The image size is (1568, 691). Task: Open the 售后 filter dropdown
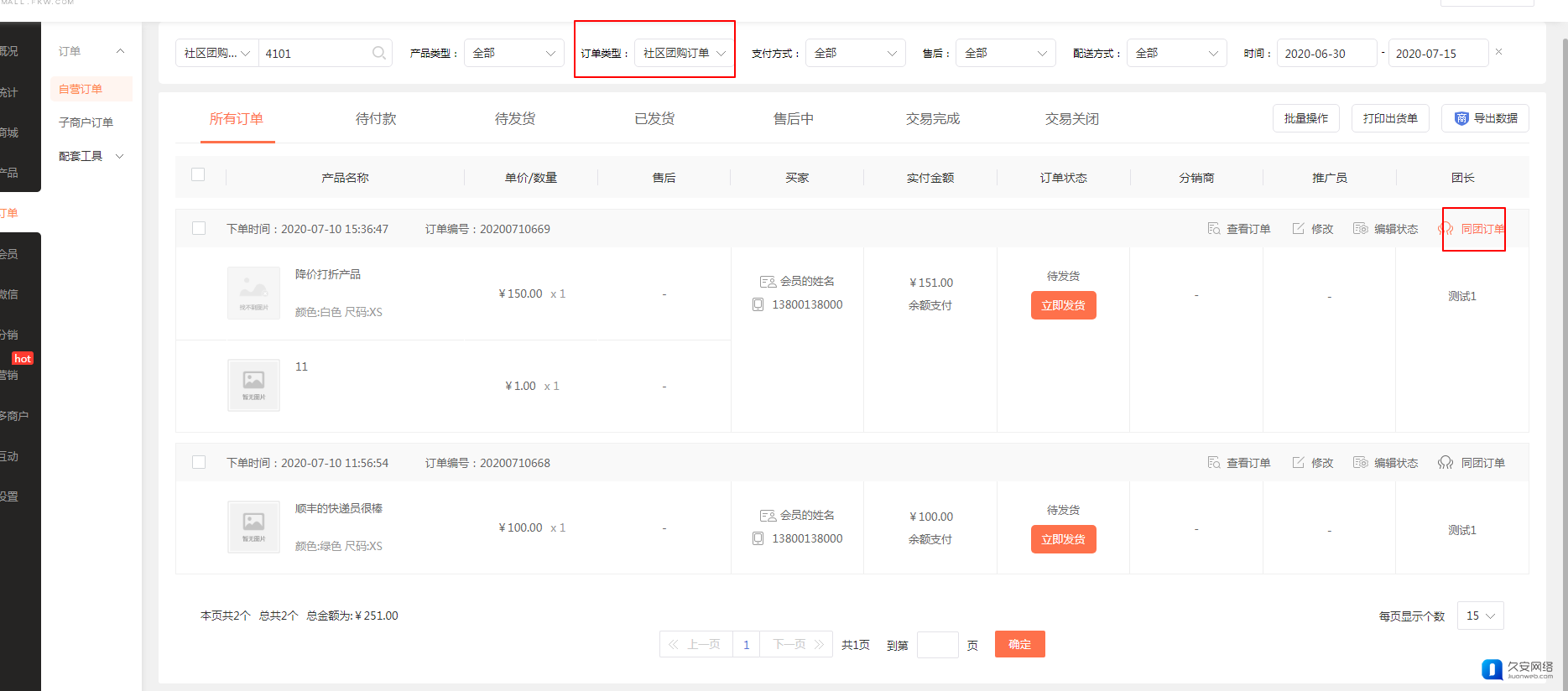[x=1006, y=53]
